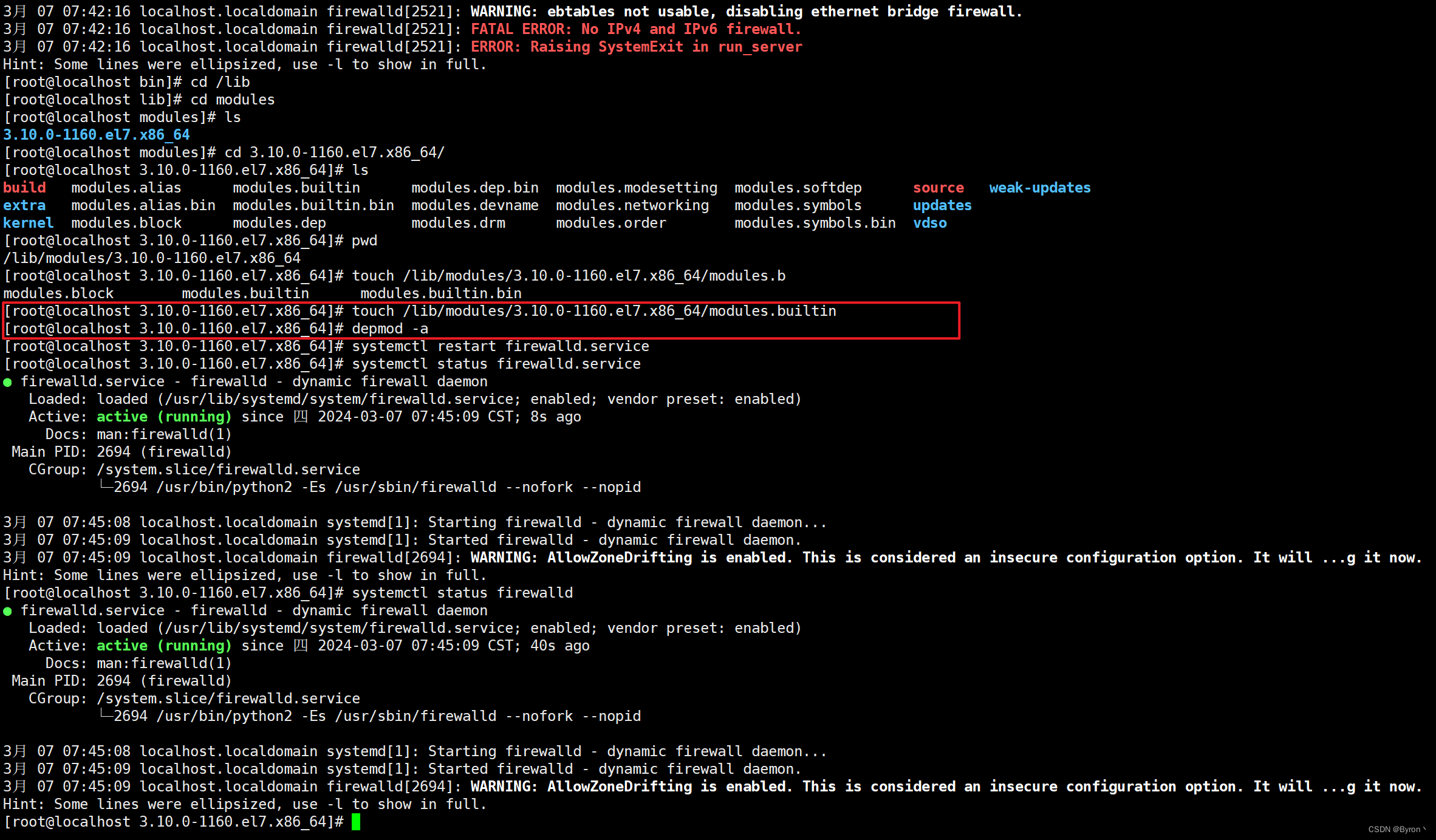Click the green status dot above the '8s ago' status block
This screenshot has height=840, width=1436.
point(7,382)
